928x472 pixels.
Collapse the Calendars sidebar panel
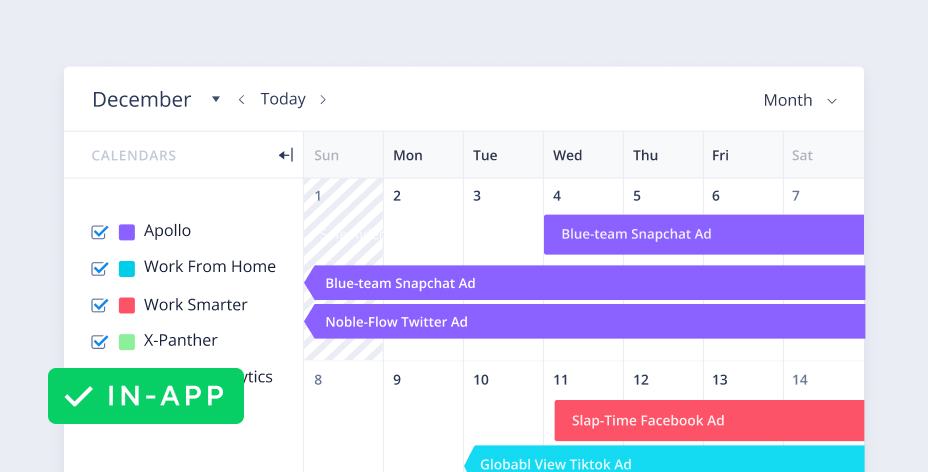tap(286, 155)
